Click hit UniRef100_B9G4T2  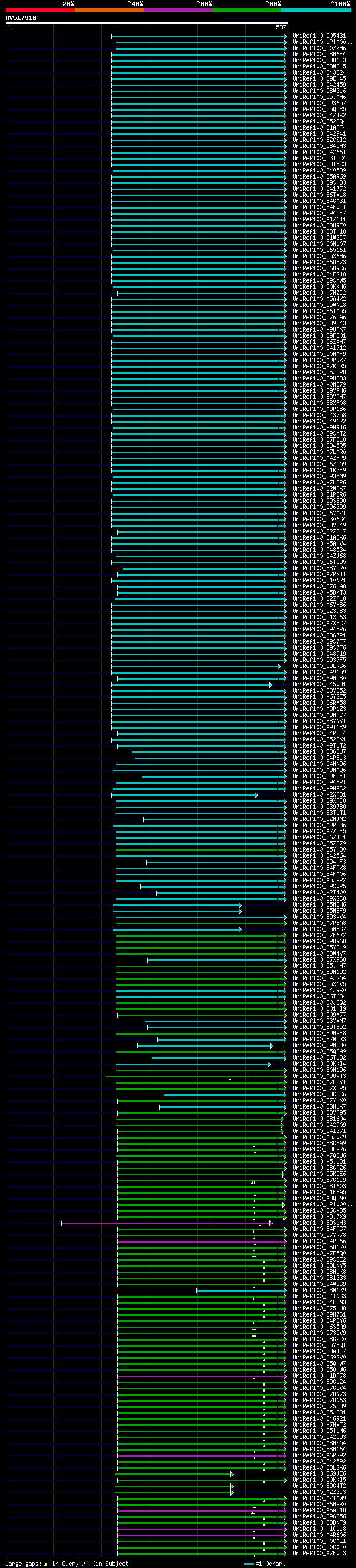click(319, 1486)
